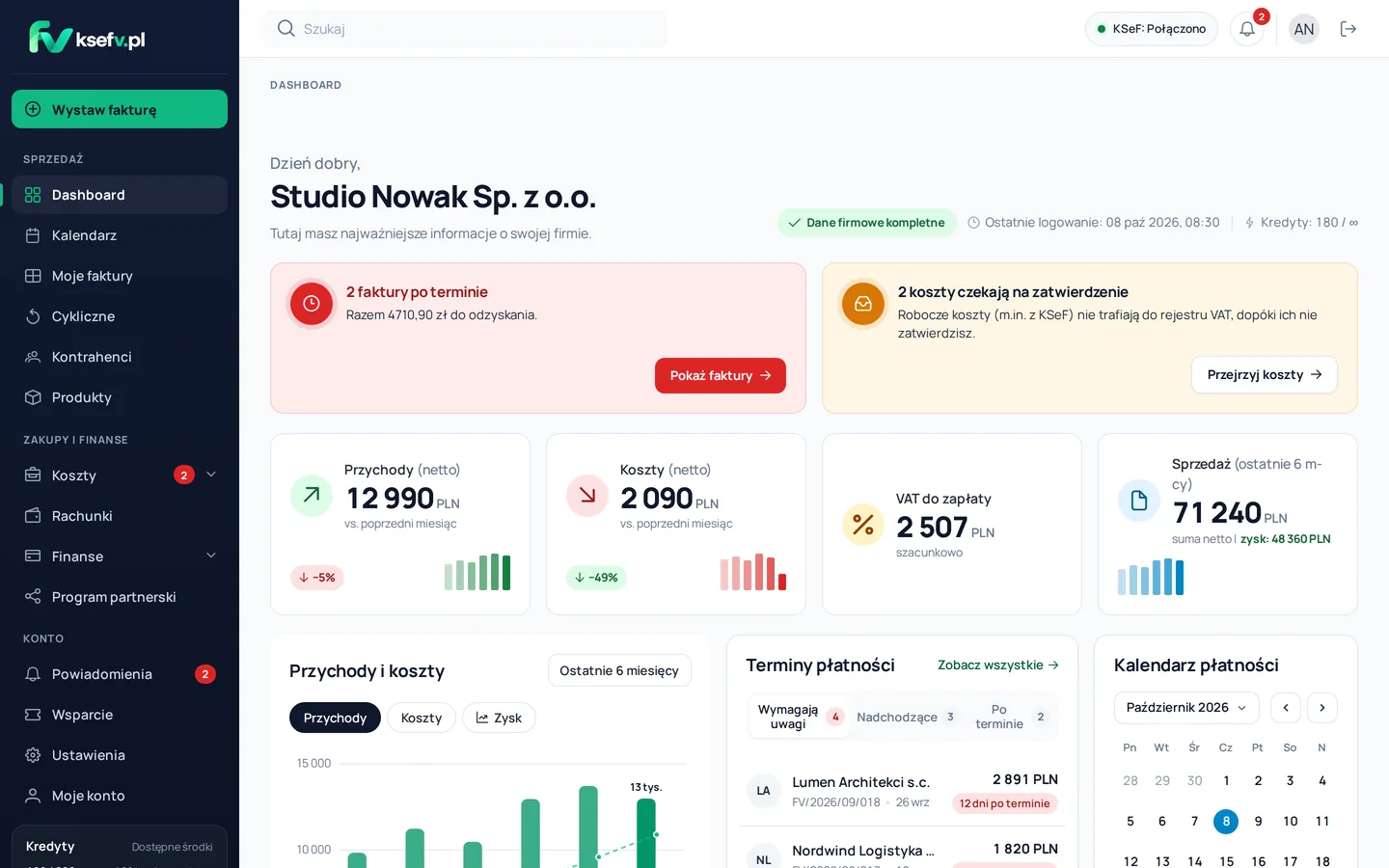Expand the Koszty sidebar submenu
Viewport: 1389px width, 868px height.
pyautogui.click(x=211, y=475)
